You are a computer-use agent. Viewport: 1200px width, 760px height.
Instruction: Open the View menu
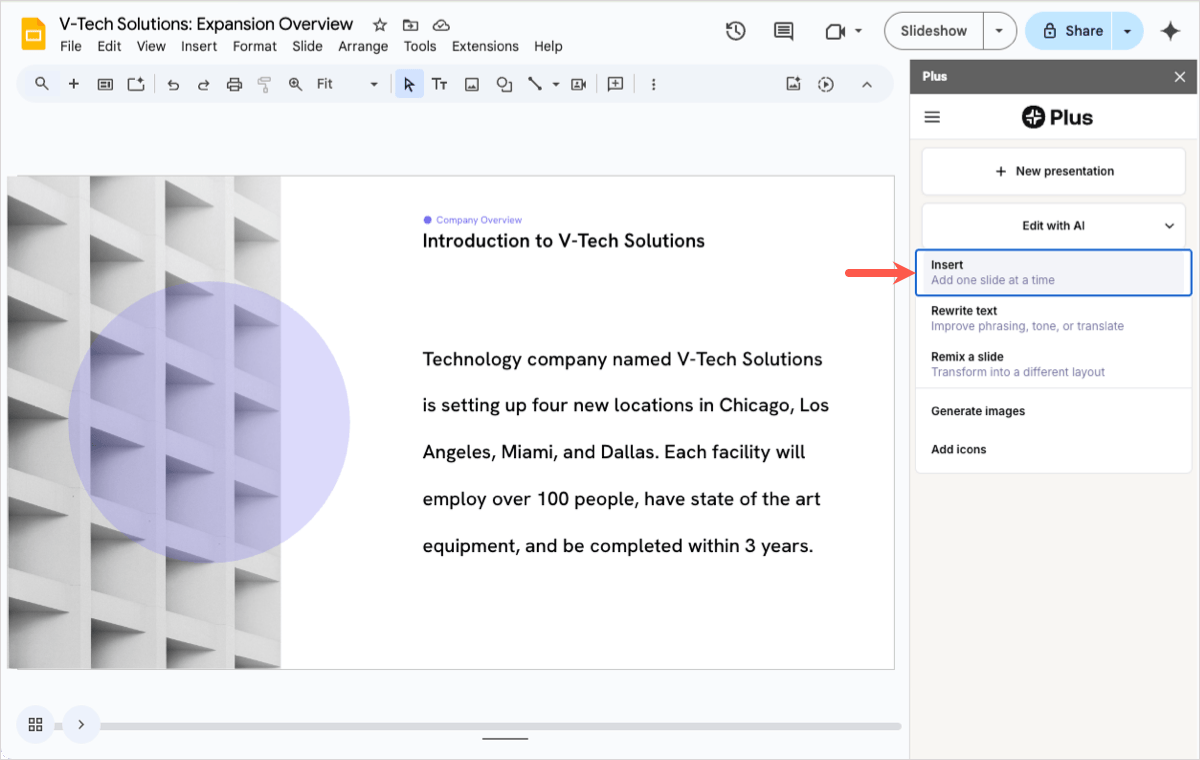[151, 46]
